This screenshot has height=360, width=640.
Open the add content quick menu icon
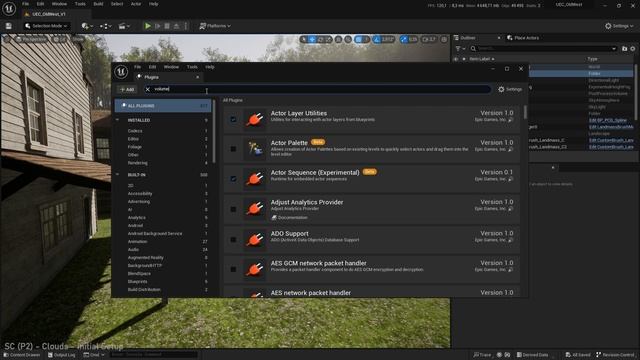tap(87, 26)
